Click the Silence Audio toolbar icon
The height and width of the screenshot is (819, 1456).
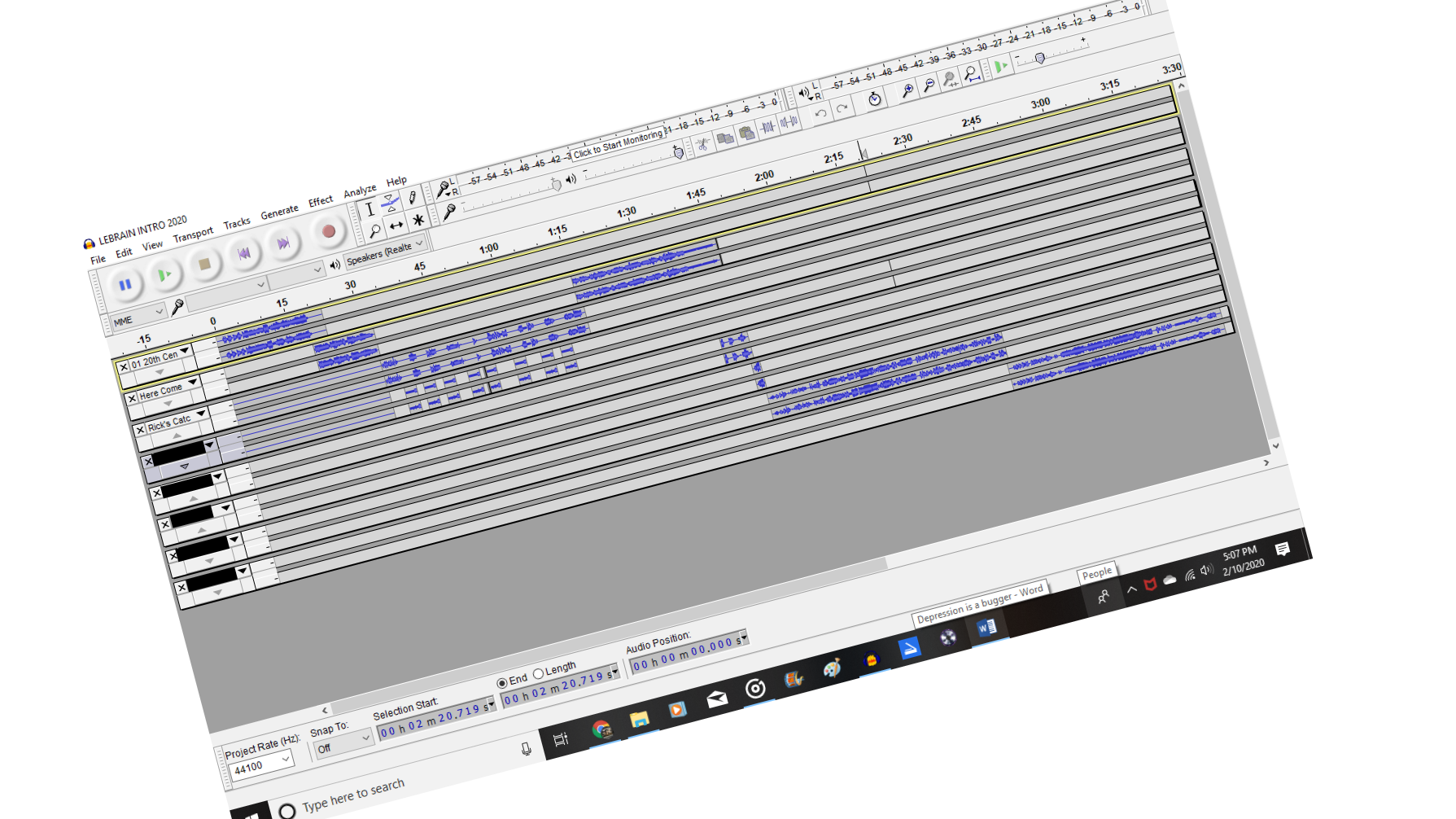click(789, 122)
